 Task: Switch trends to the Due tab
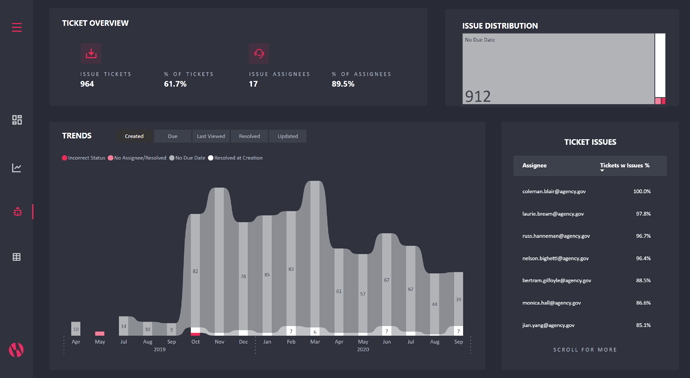pos(172,136)
